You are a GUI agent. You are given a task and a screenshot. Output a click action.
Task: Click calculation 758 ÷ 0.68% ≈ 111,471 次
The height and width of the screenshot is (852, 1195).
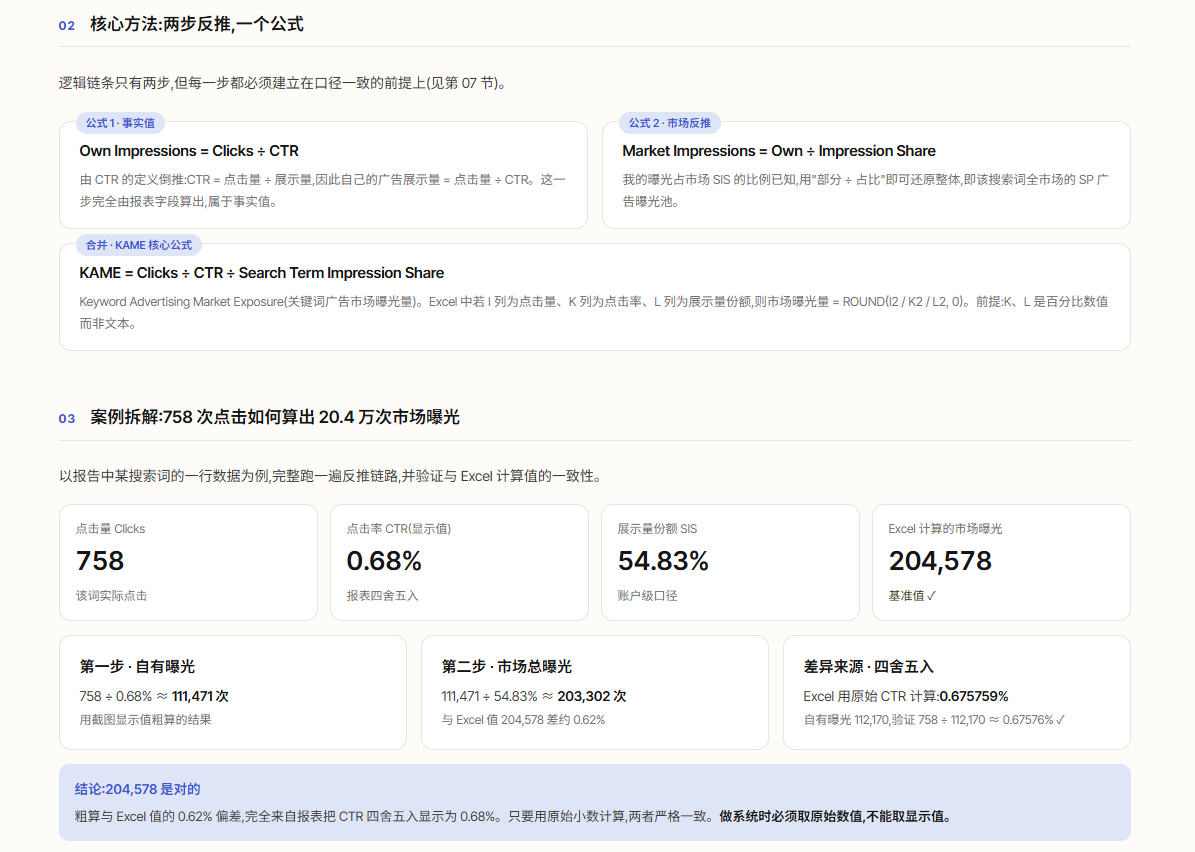[x=154, y=697]
